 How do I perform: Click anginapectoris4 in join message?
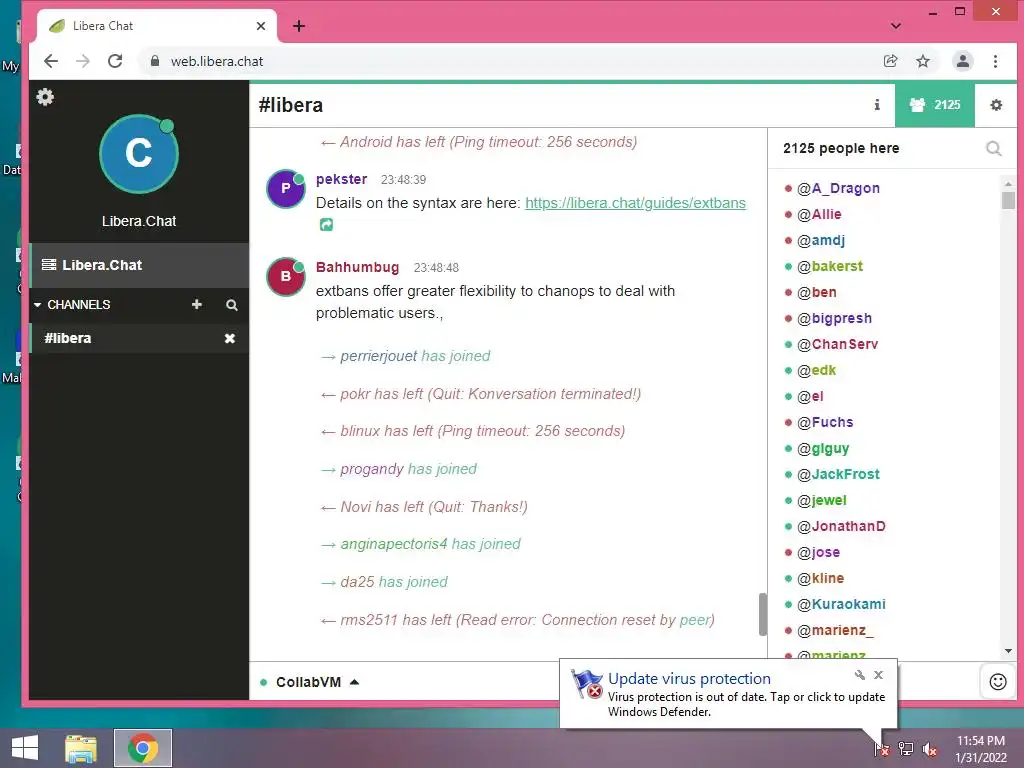pos(394,544)
